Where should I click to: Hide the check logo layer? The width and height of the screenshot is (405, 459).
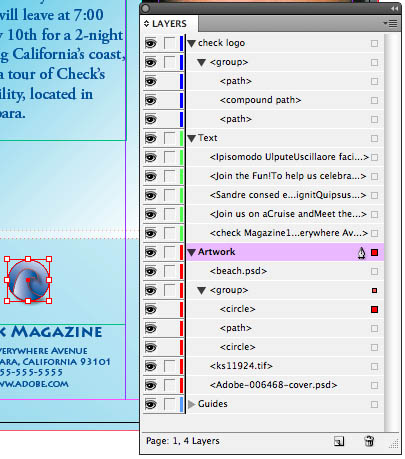151,43
